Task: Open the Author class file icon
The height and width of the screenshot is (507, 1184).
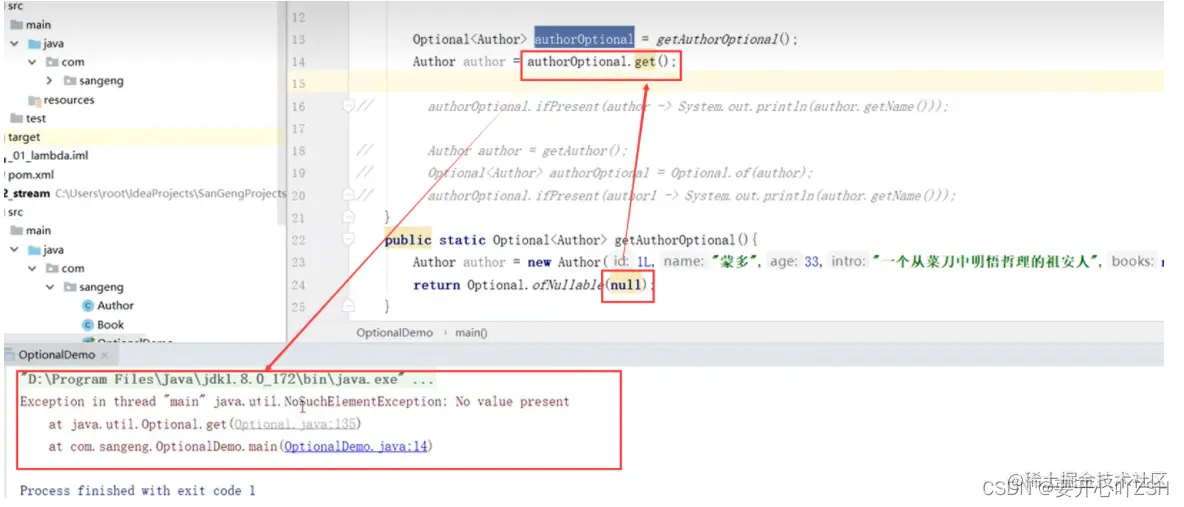Action: click(x=88, y=306)
